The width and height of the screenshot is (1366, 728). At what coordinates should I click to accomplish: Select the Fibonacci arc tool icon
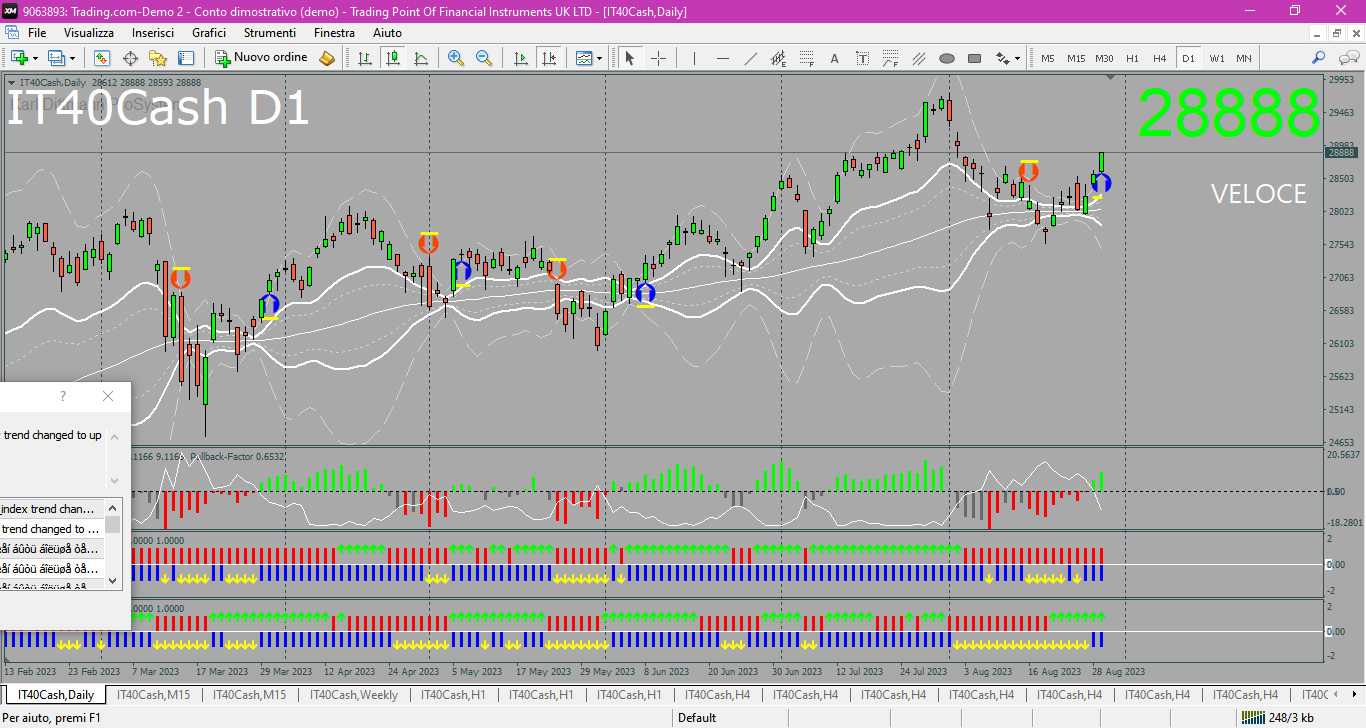tap(891, 58)
